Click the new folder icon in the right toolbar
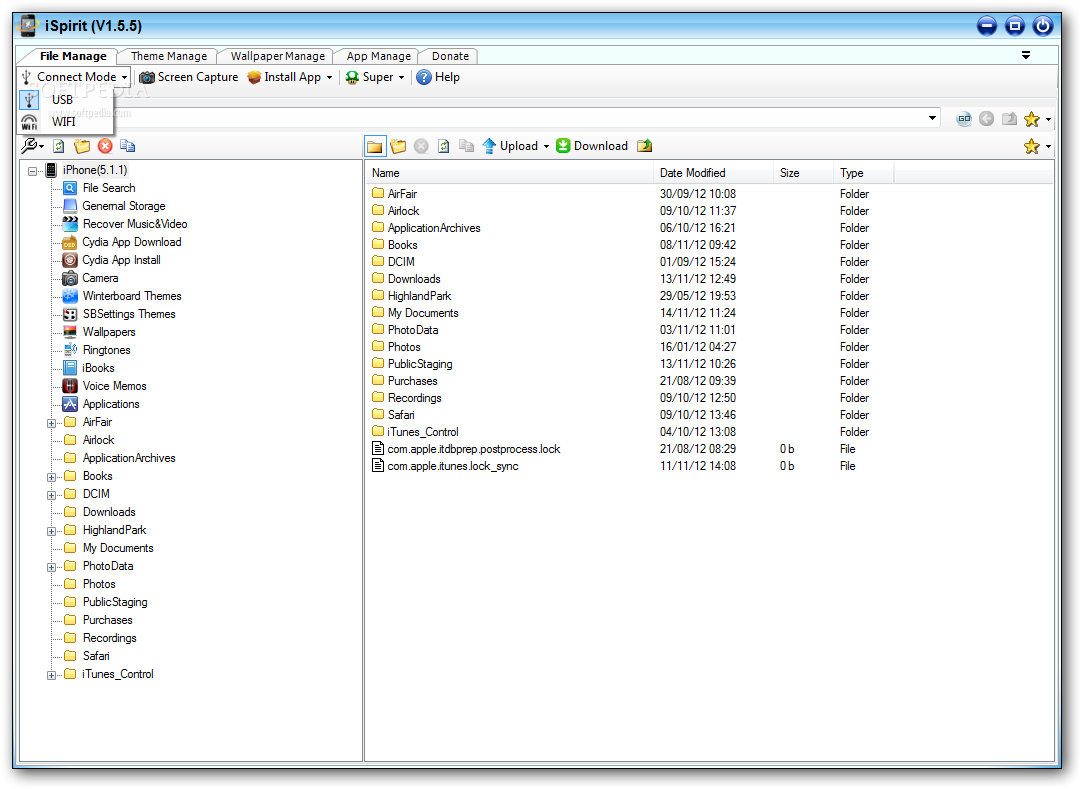 [x=398, y=146]
